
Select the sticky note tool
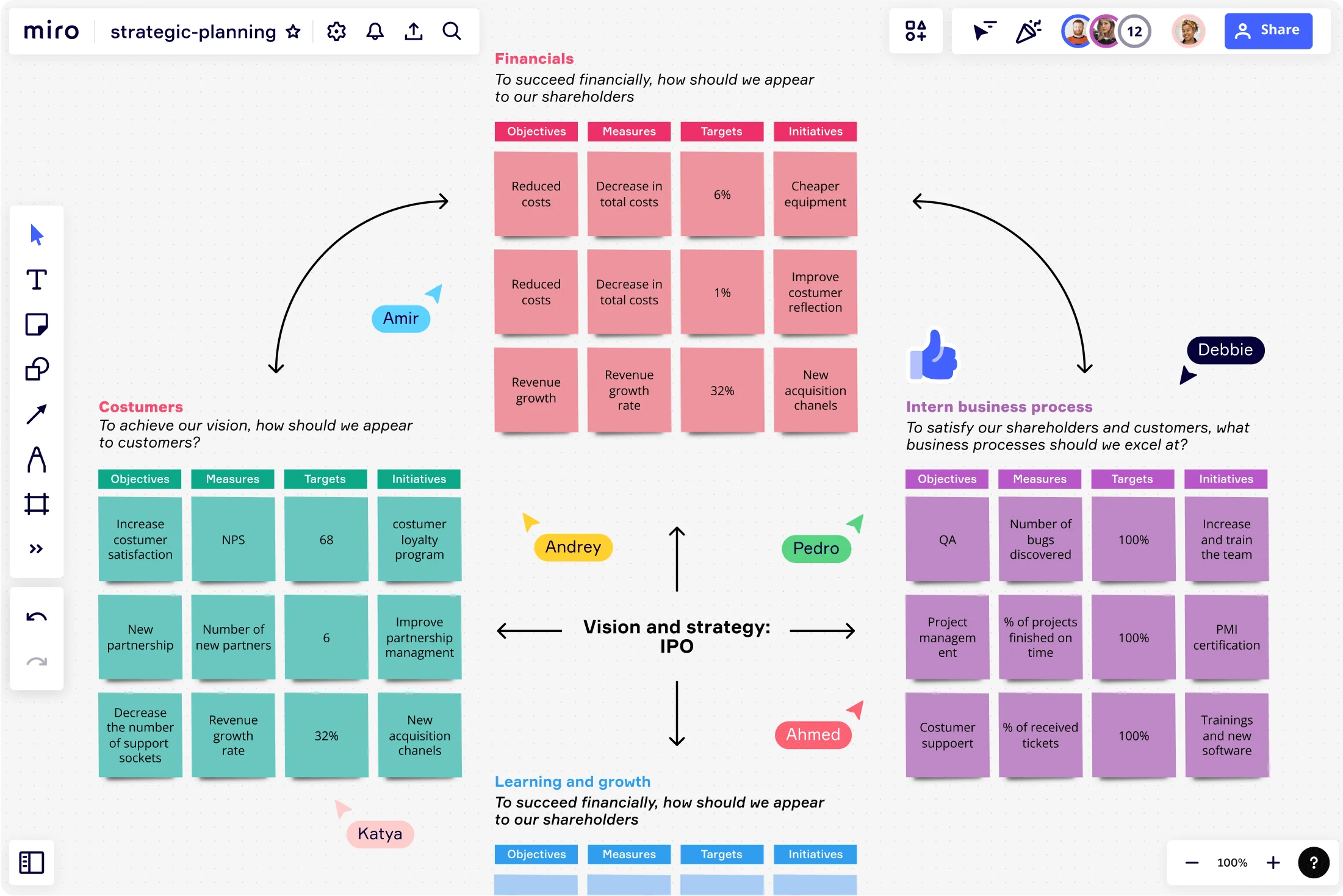click(37, 325)
